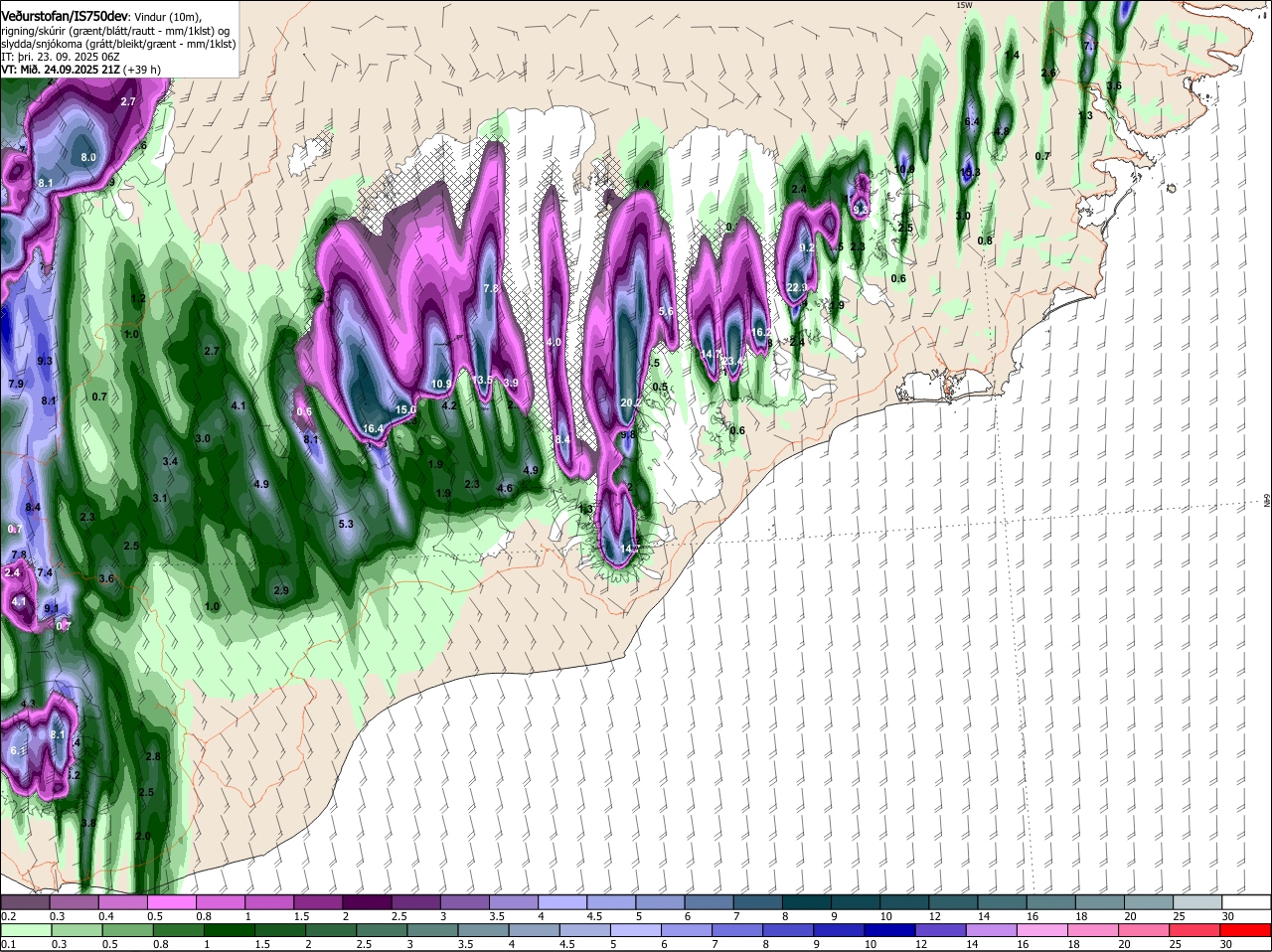Click the 'Veðurstofan/IS750dev' title text
The width and height of the screenshot is (1272, 952).
coord(65,17)
